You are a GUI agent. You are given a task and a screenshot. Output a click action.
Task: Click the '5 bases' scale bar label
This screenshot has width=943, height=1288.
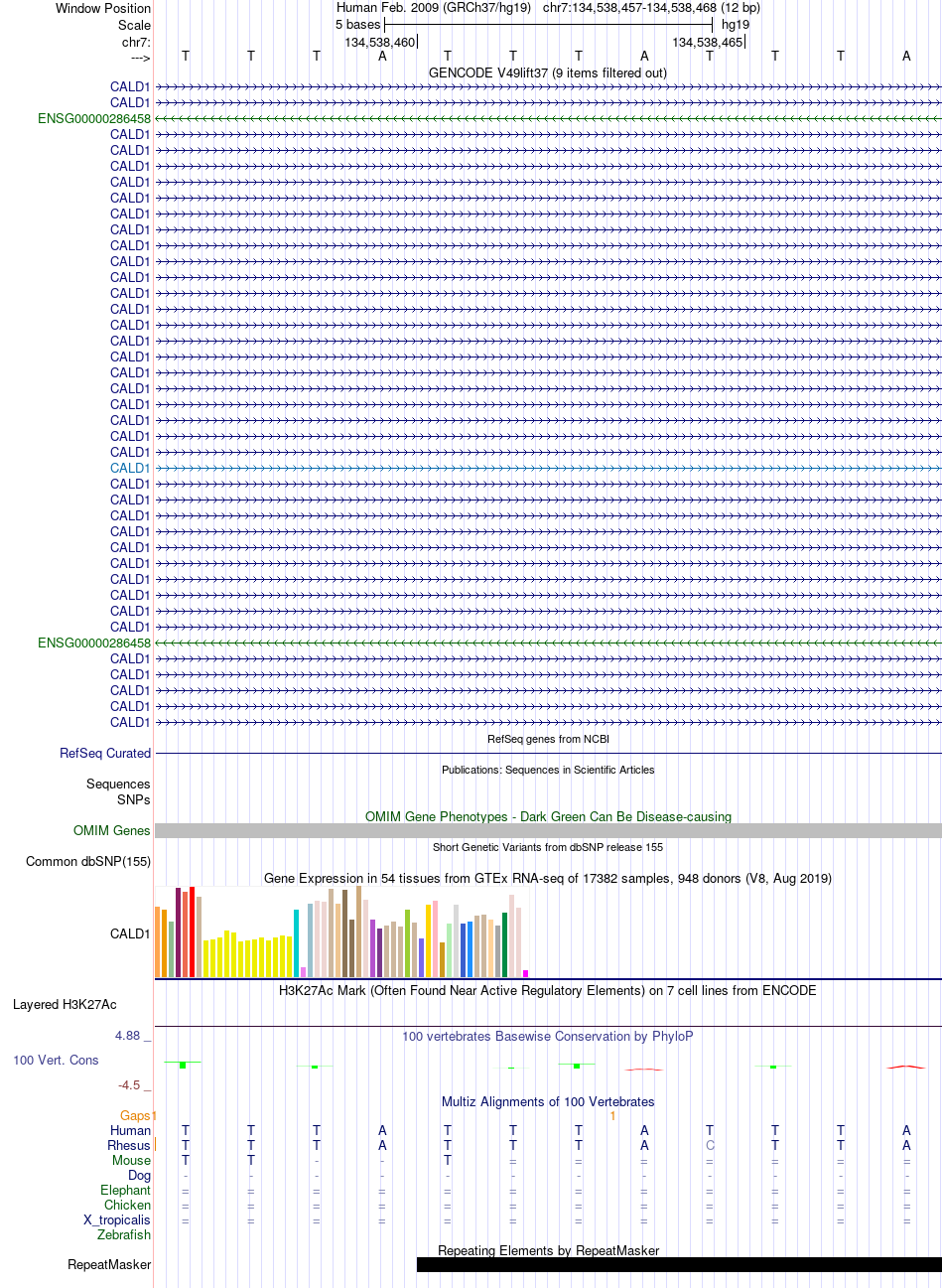(357, 25)
